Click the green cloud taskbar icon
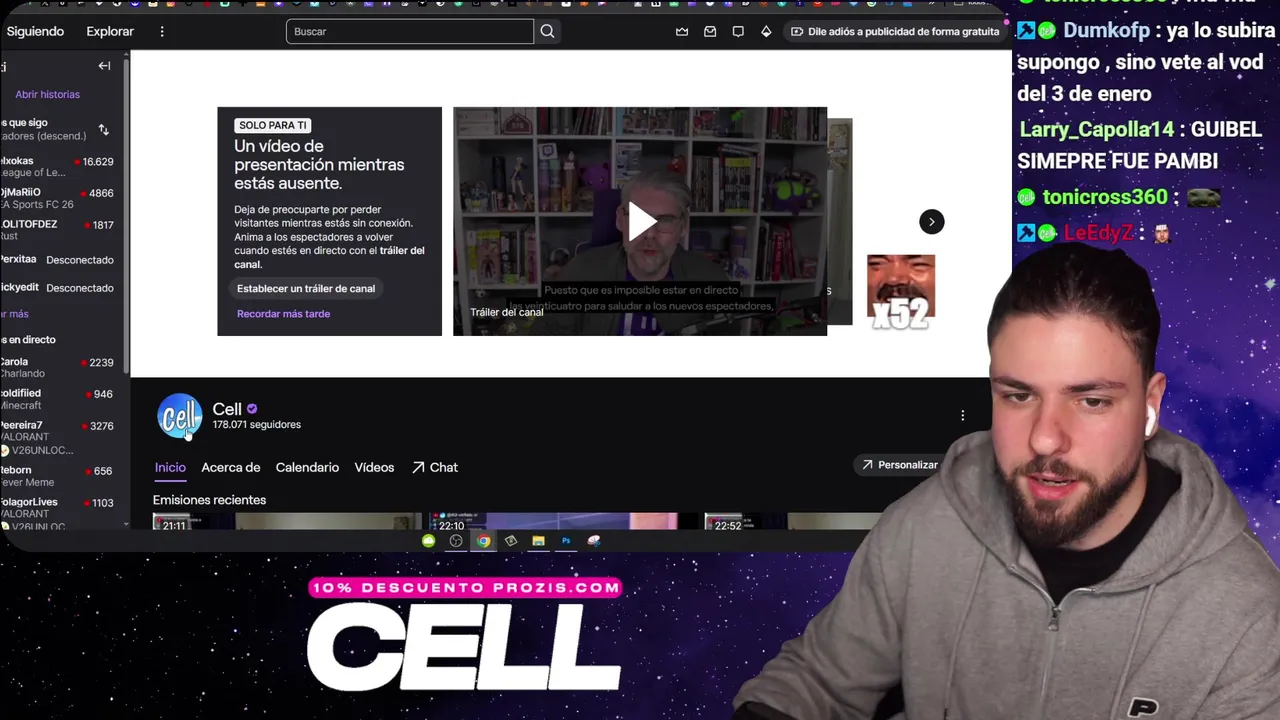 [x=428, y=541]
